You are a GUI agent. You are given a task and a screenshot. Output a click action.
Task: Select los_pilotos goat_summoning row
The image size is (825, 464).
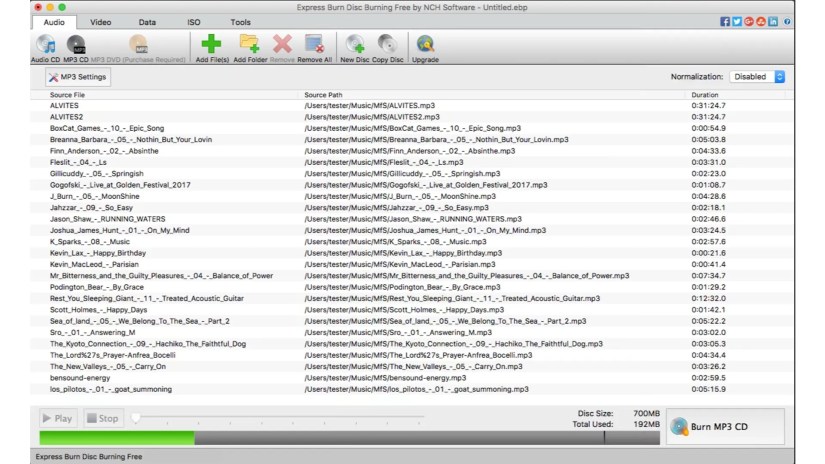pos(412,389)
